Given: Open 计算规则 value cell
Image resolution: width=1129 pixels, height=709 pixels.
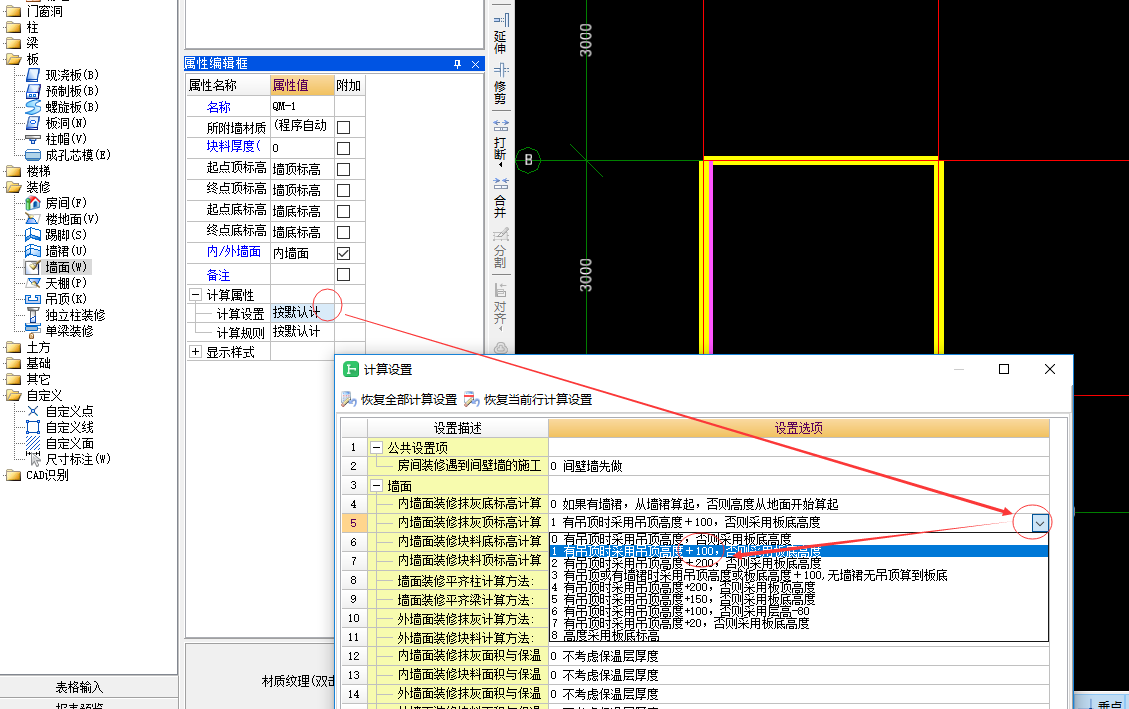Looking at the screenshot, I should (x=302, y=332).
